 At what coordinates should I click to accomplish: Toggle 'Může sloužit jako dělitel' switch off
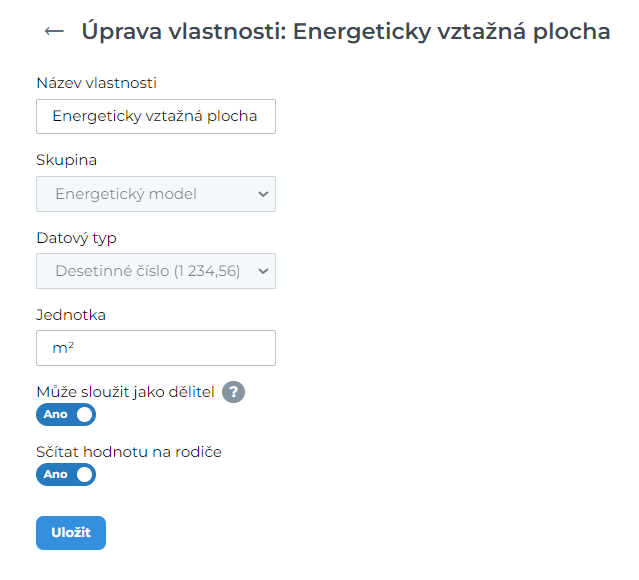(x=66, y=415)
